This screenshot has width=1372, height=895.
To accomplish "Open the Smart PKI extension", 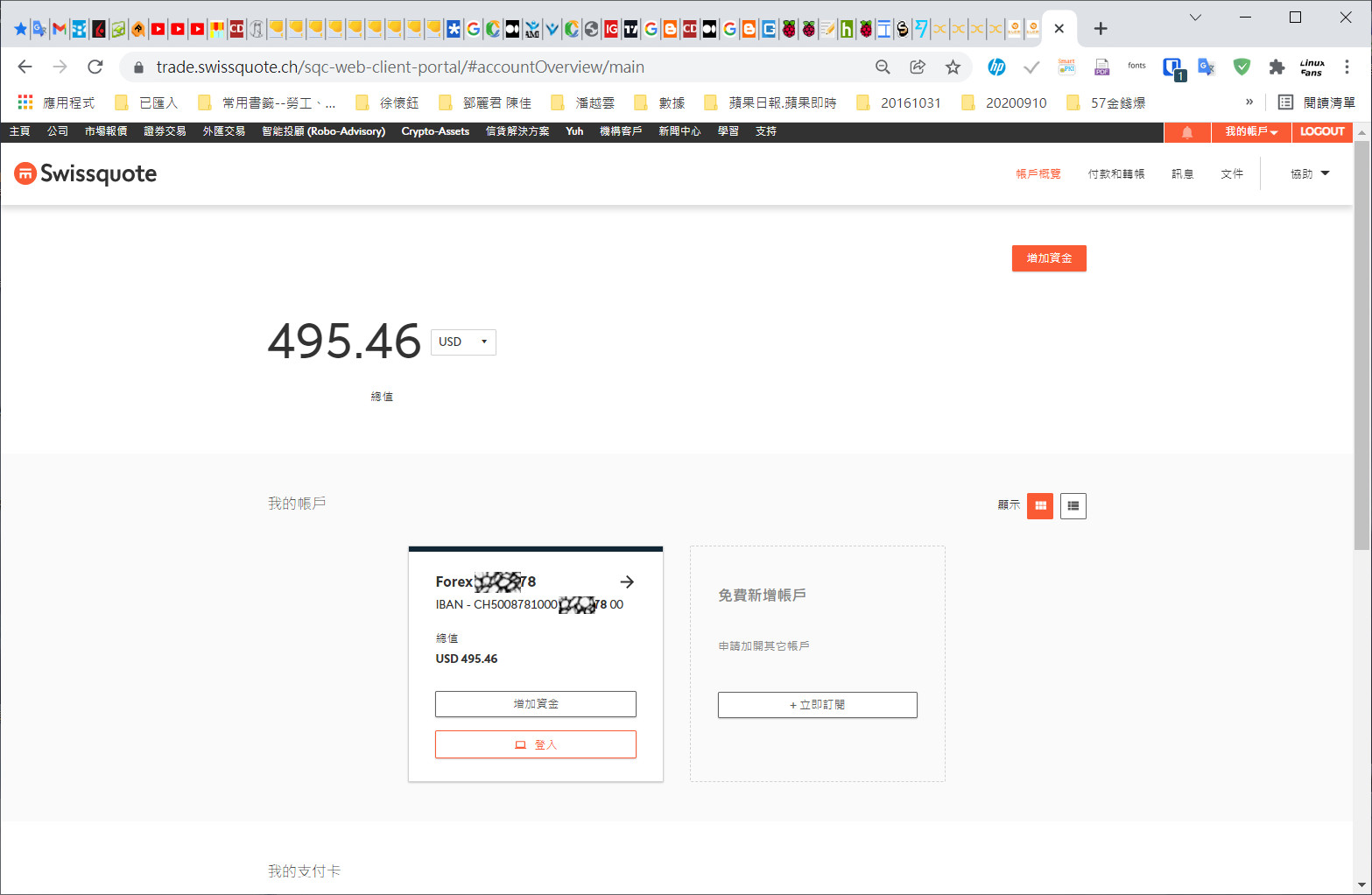I will coord(1066,67).
